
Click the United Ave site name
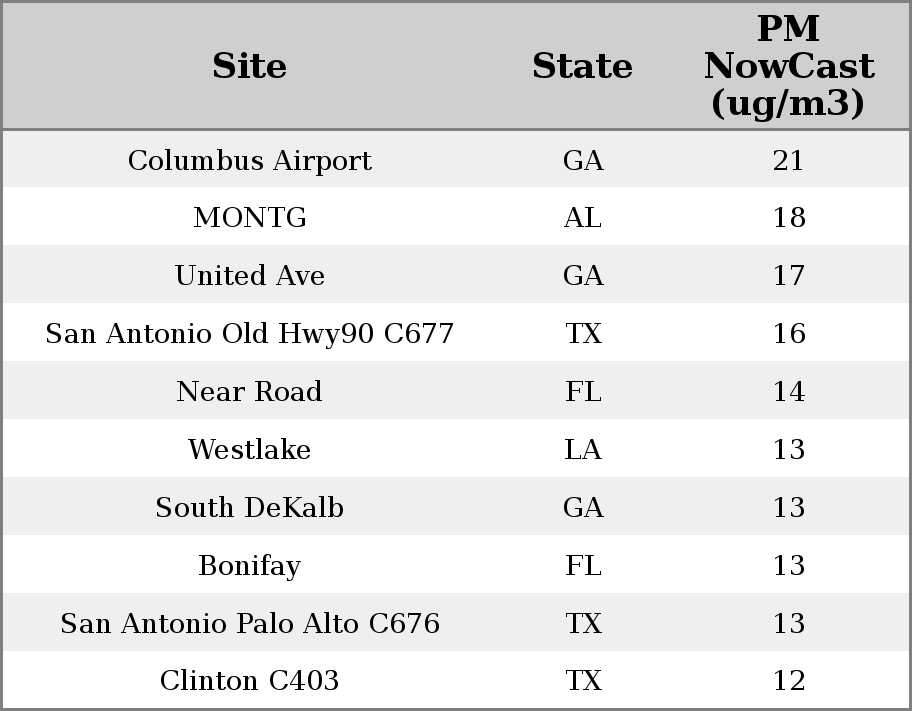pyautogui.click(x=249, y=275)
